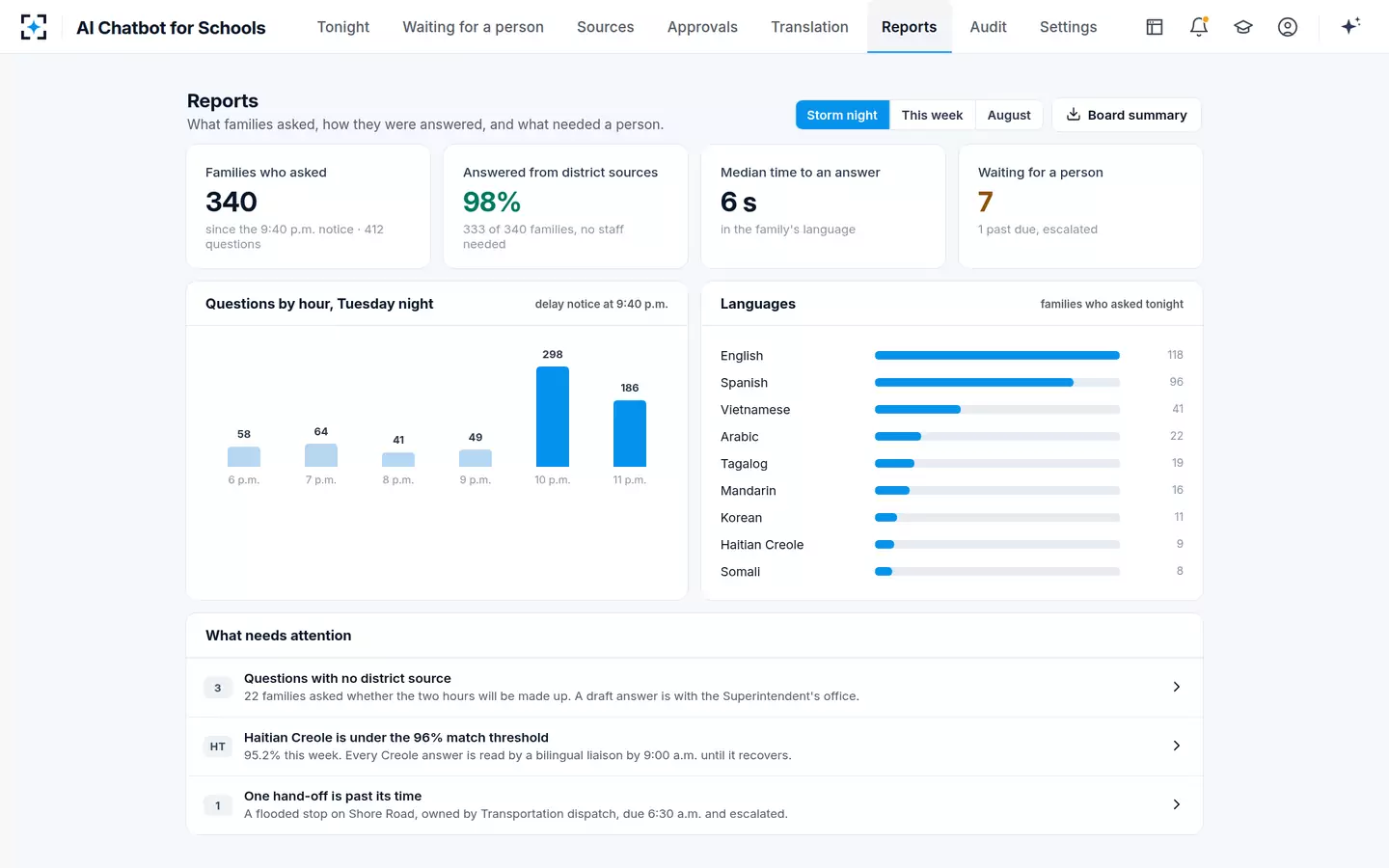Screen dimensions: 1389x868
Task: Open the Families who asked card
Action: pos(309,206)
